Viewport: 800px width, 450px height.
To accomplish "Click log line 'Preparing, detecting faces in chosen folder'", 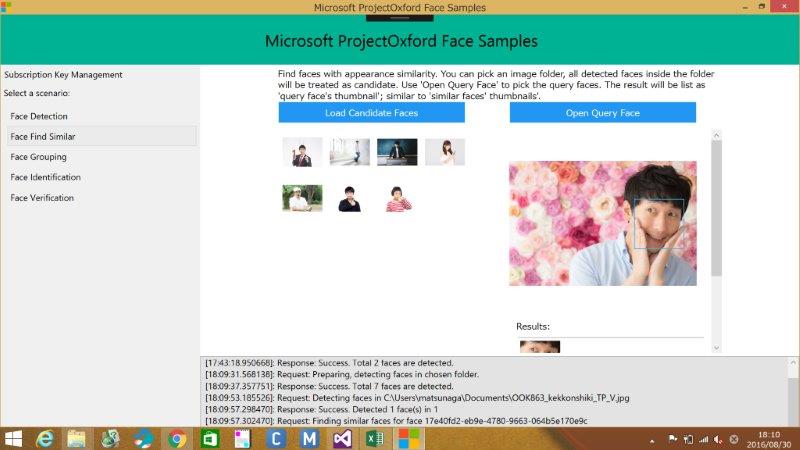I will click(x=342, y=374).
